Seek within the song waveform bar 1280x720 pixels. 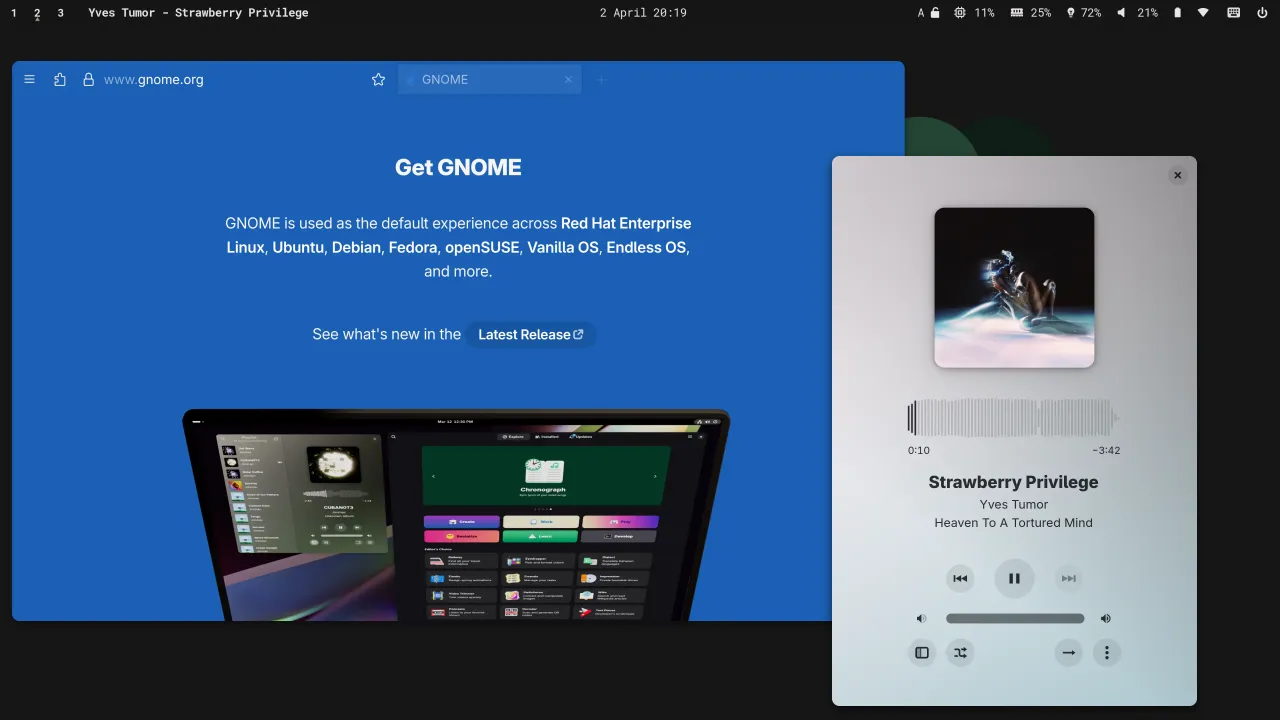point(1014,418)
